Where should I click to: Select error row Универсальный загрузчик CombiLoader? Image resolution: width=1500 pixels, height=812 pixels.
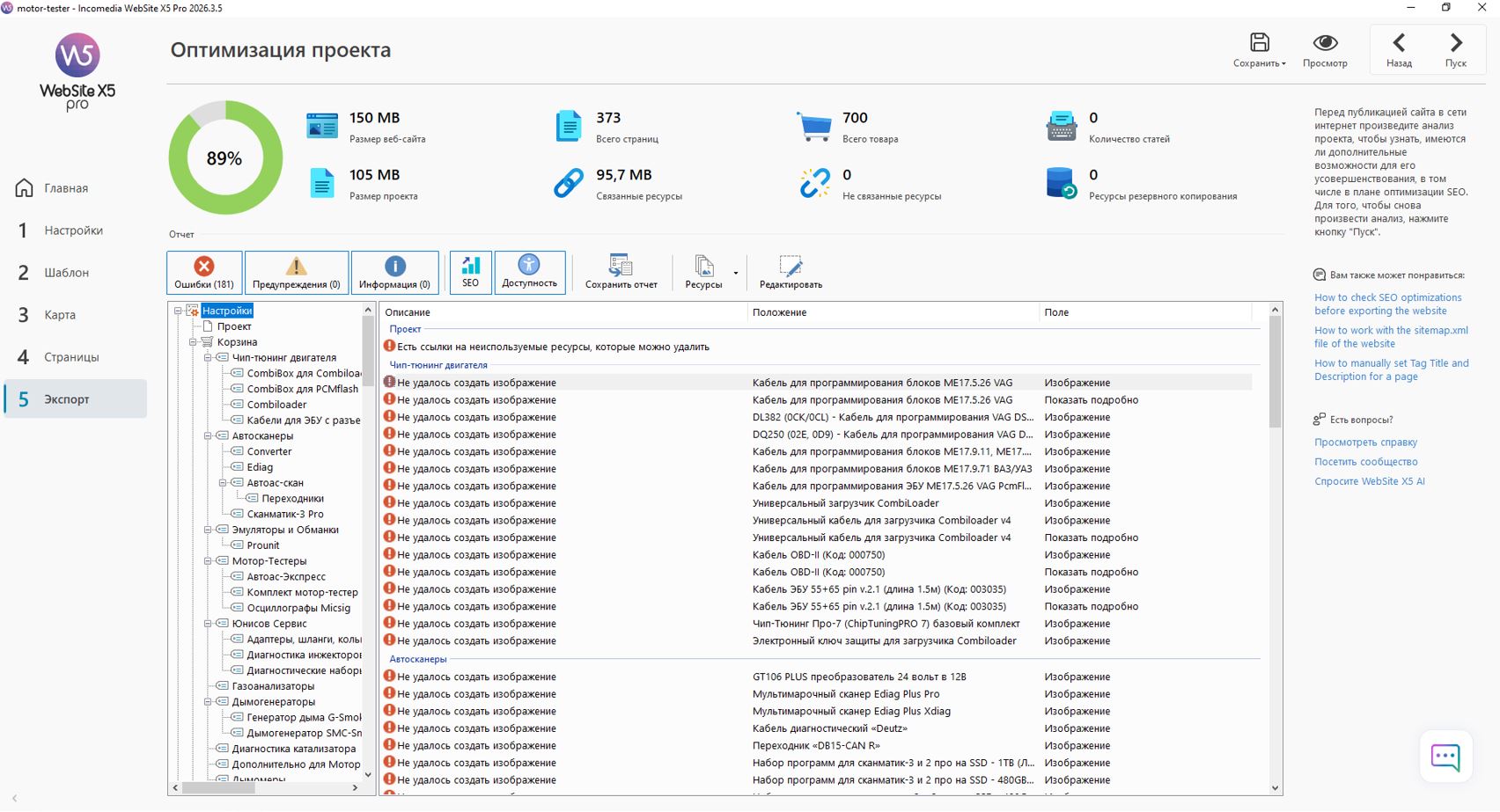tap(816, 503)
